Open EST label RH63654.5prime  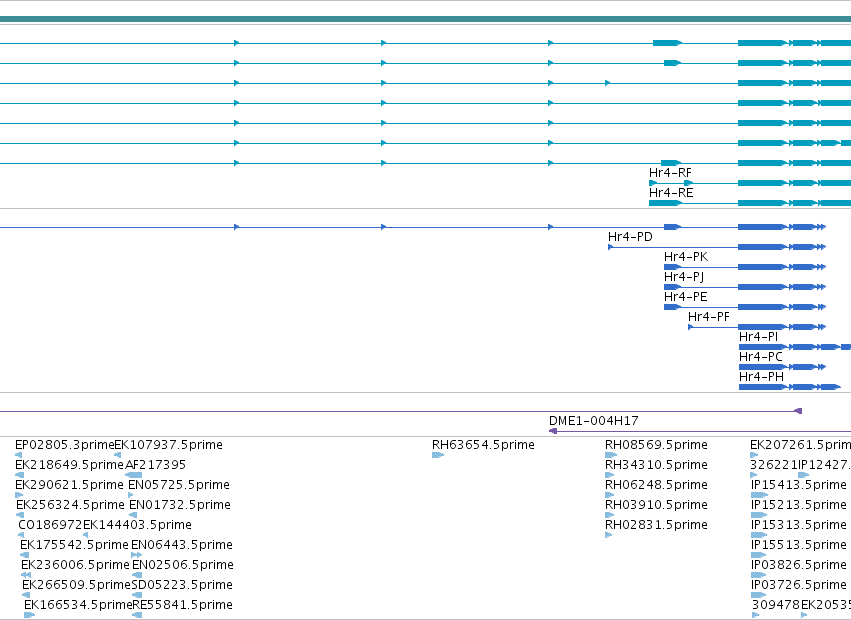coord(483,445)
